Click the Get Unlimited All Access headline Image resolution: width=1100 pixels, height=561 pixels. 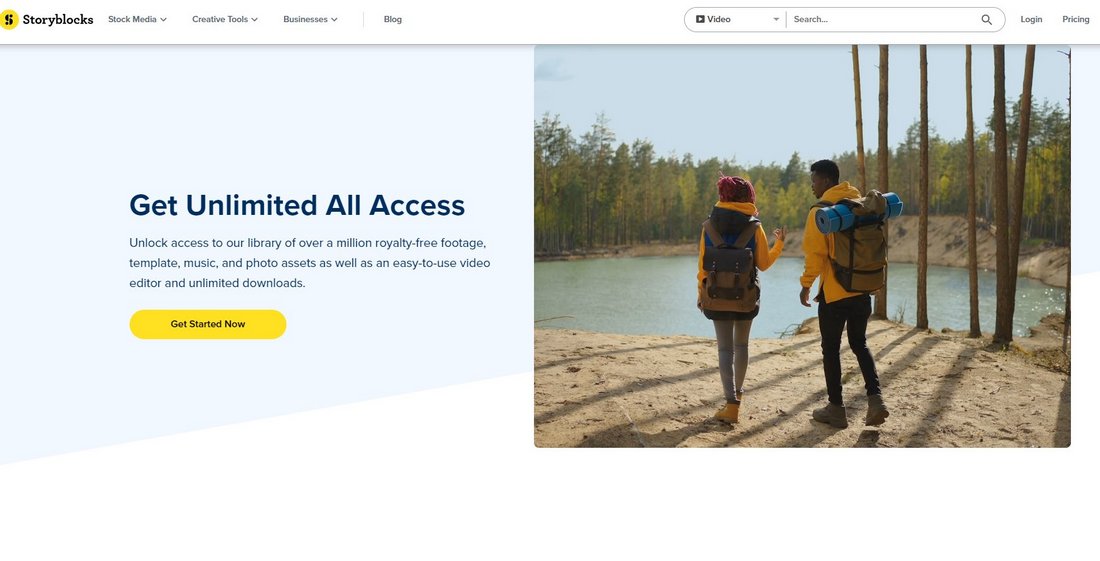(297, 205)
